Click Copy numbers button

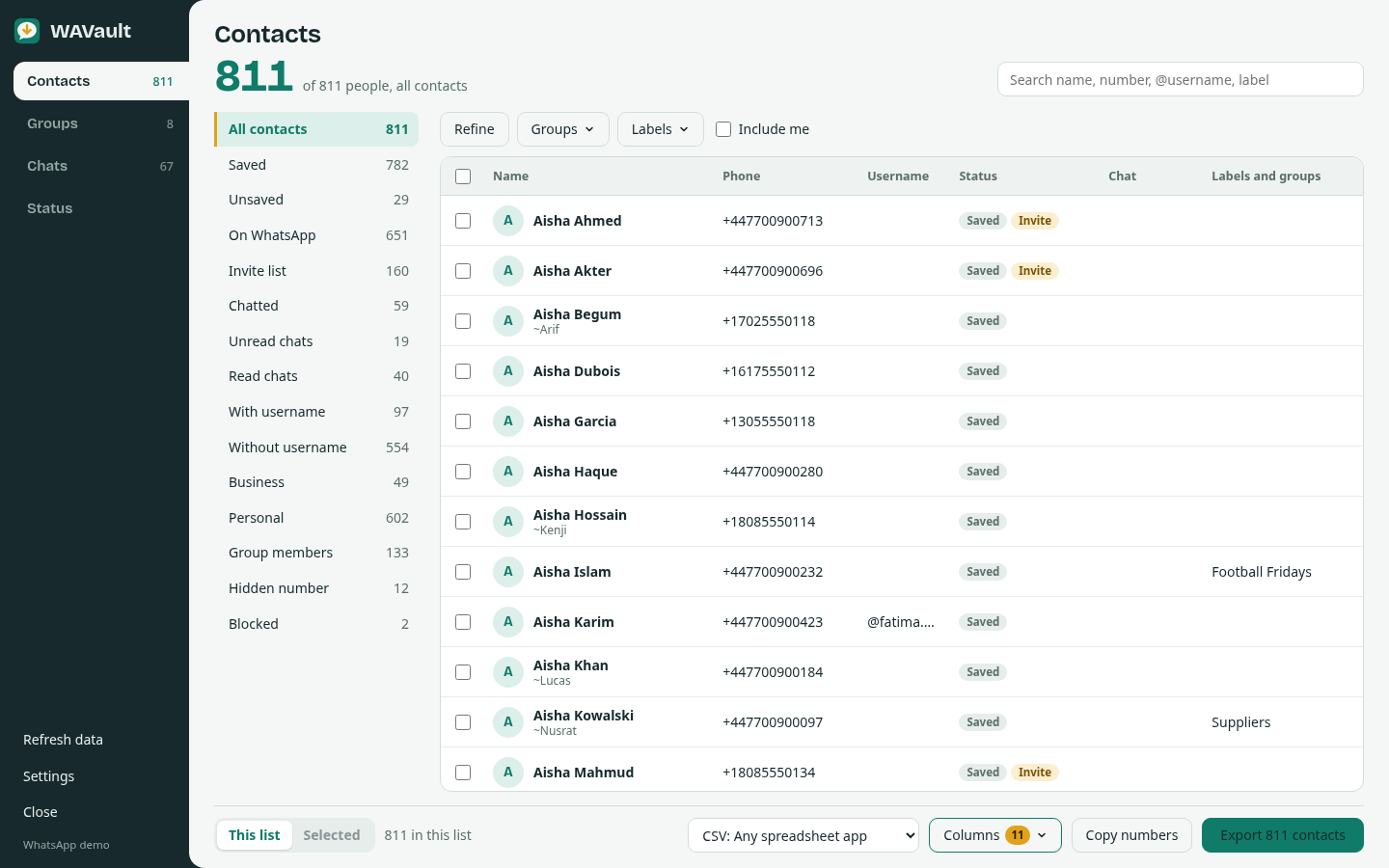click(x=1131, y=835)
